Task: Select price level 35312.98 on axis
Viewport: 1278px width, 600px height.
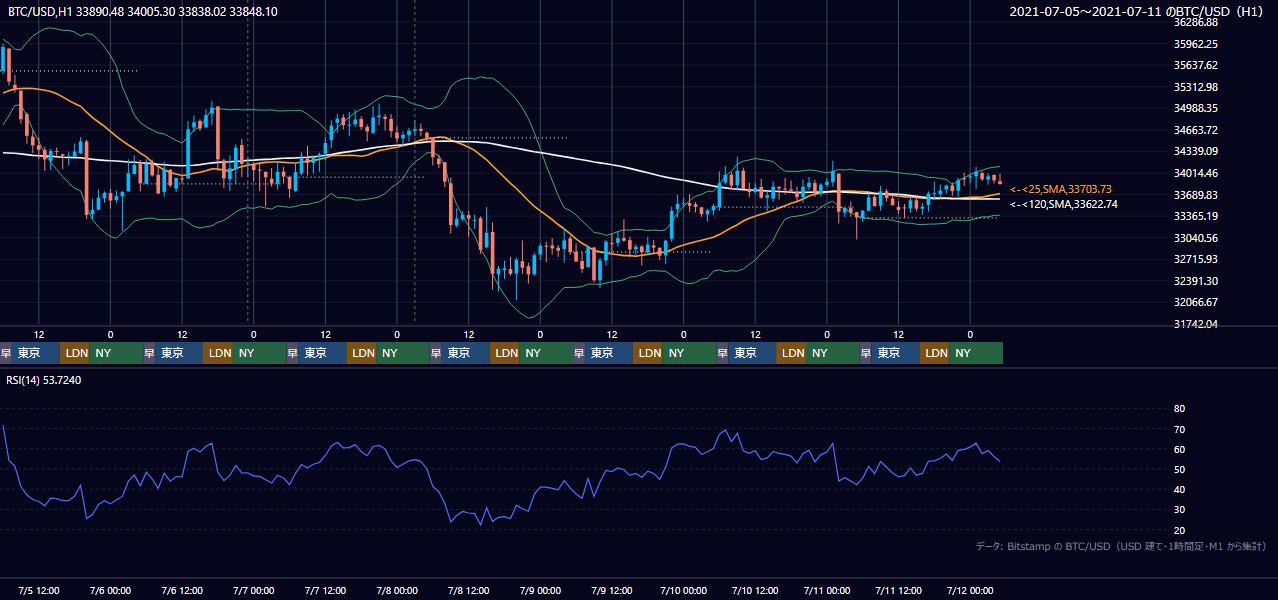Action: point(1196,87)
